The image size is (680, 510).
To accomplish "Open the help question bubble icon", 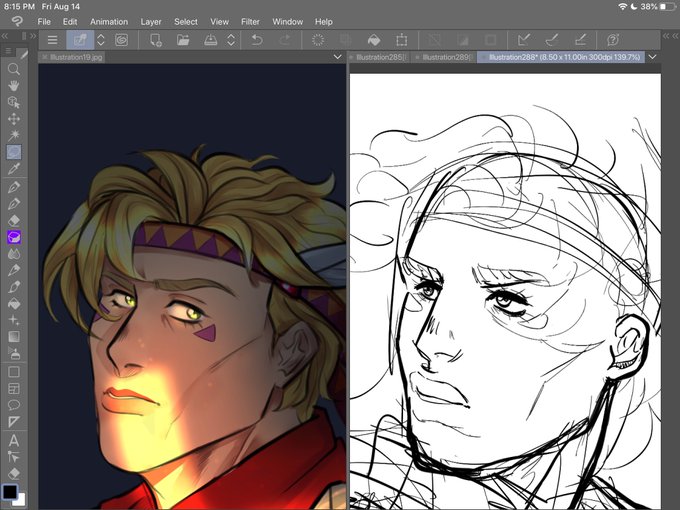I will (x=613, y=40).
